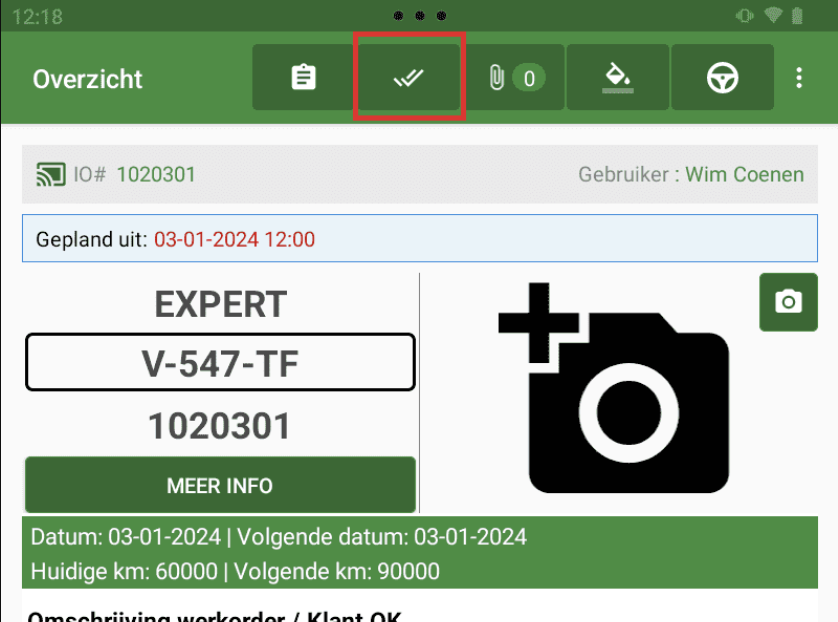
Task: Open the clipboard notes icon
Action: pos(303,77)
